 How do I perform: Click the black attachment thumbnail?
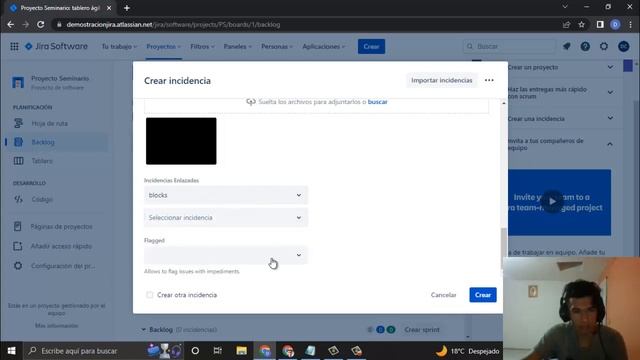[181, 141]
